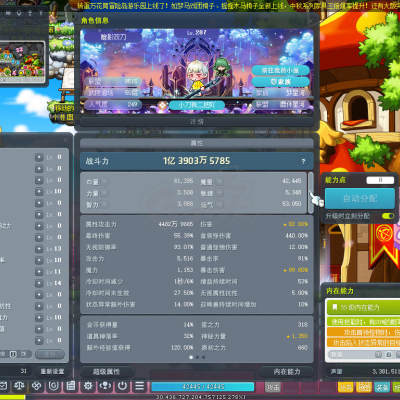Expand the 详情 details bar
Screen dimensions: 400x400
pyautogui.click(x=197, y=122)
